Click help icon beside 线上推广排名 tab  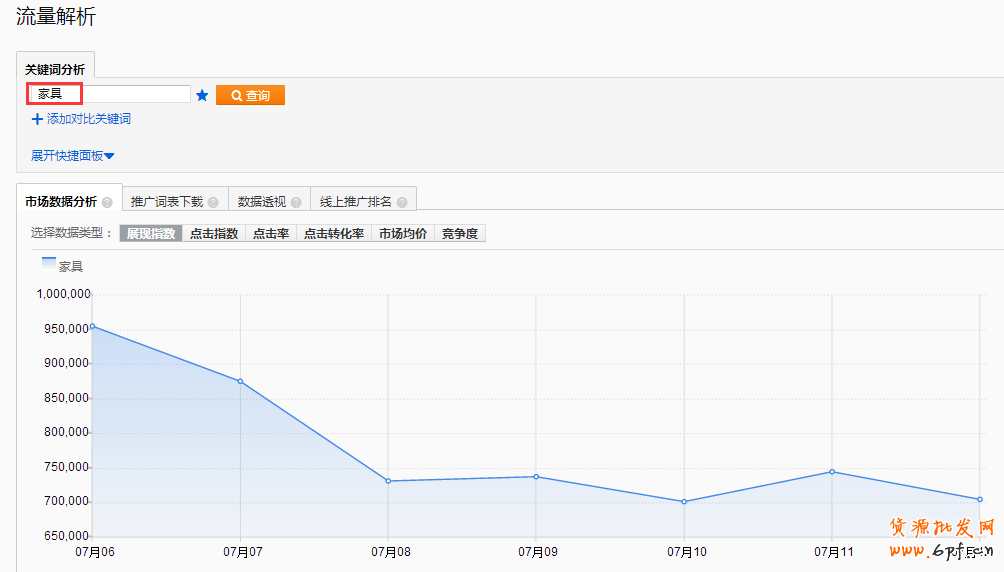point(402,202)
